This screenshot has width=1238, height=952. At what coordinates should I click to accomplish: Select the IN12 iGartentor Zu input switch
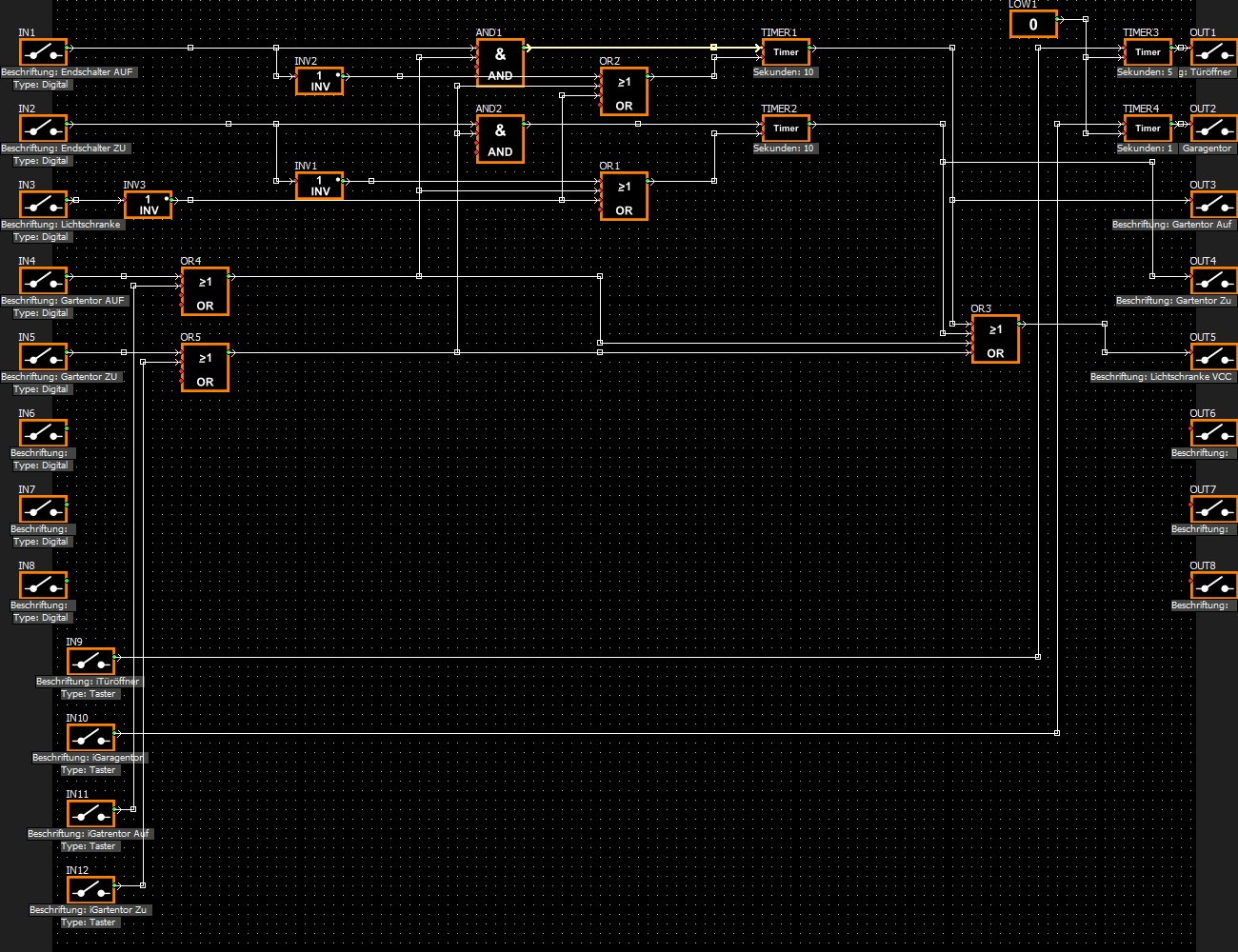coord(90,889)
